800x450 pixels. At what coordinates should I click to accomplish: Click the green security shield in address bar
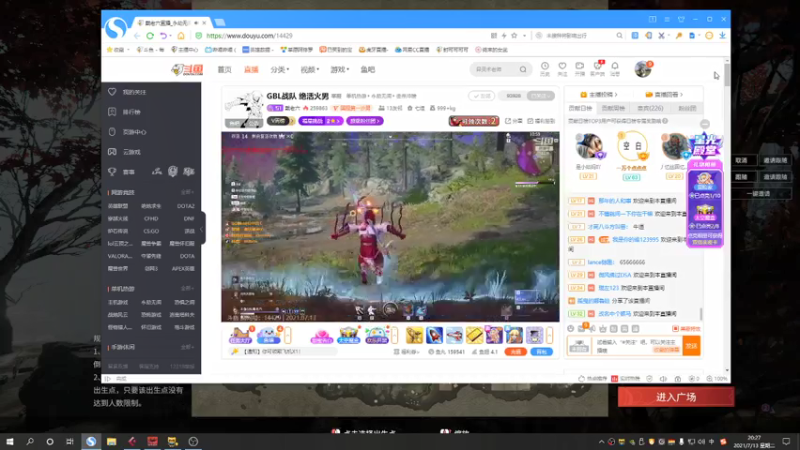pyautogui.click(x=199, y=36)
